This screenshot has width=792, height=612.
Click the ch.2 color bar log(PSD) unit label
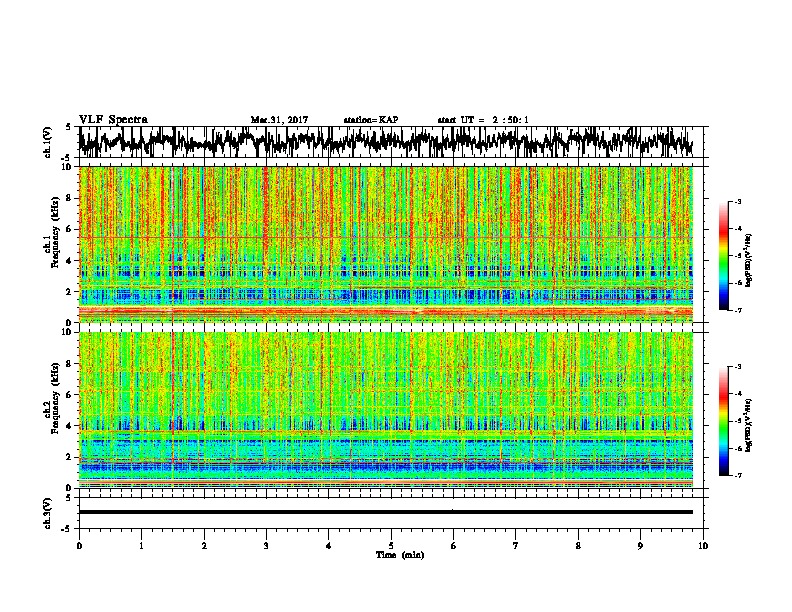[750, 425]
